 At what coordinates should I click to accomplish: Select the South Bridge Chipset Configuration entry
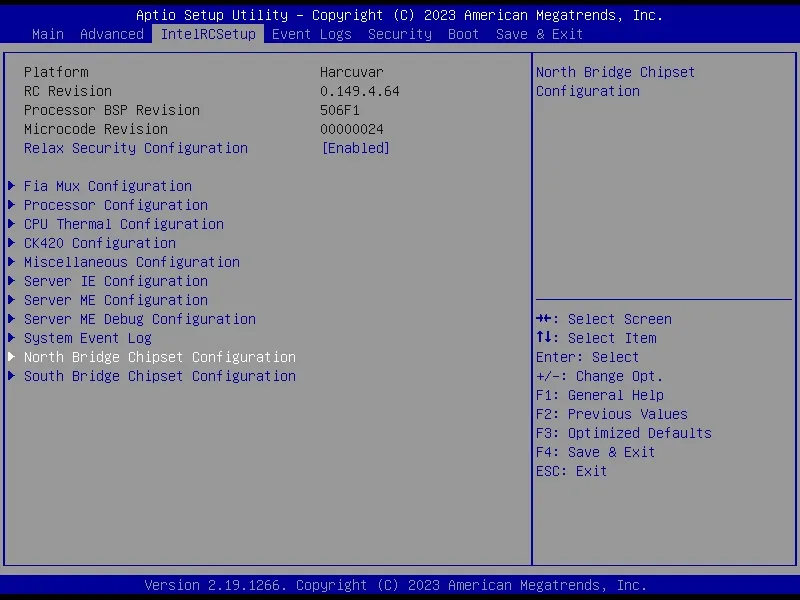[160, 376]
